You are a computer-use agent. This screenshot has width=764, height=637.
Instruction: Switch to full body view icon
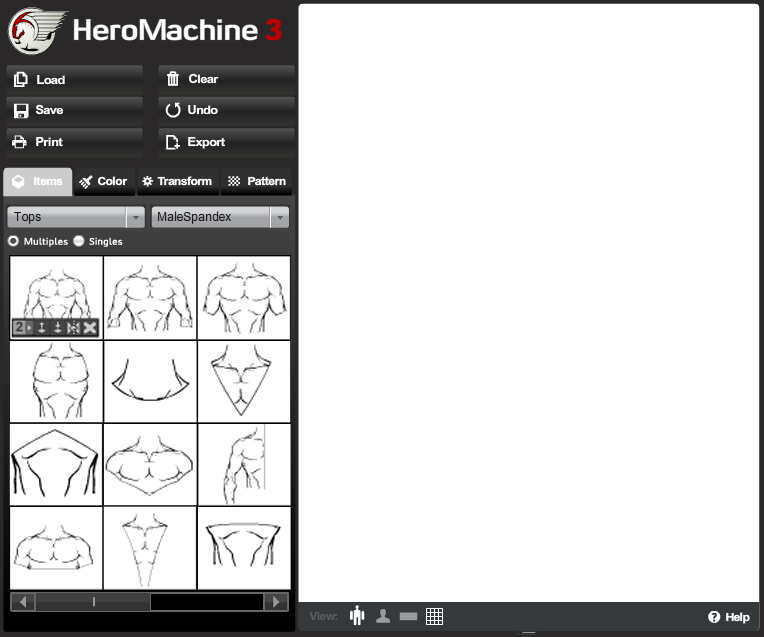(x=357, y=616)
